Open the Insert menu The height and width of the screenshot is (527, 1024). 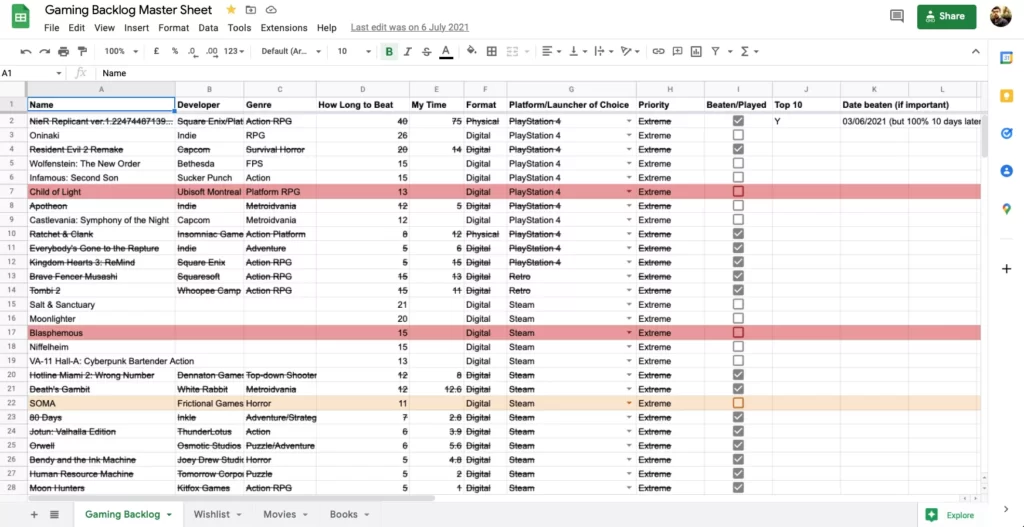point(136,28)
